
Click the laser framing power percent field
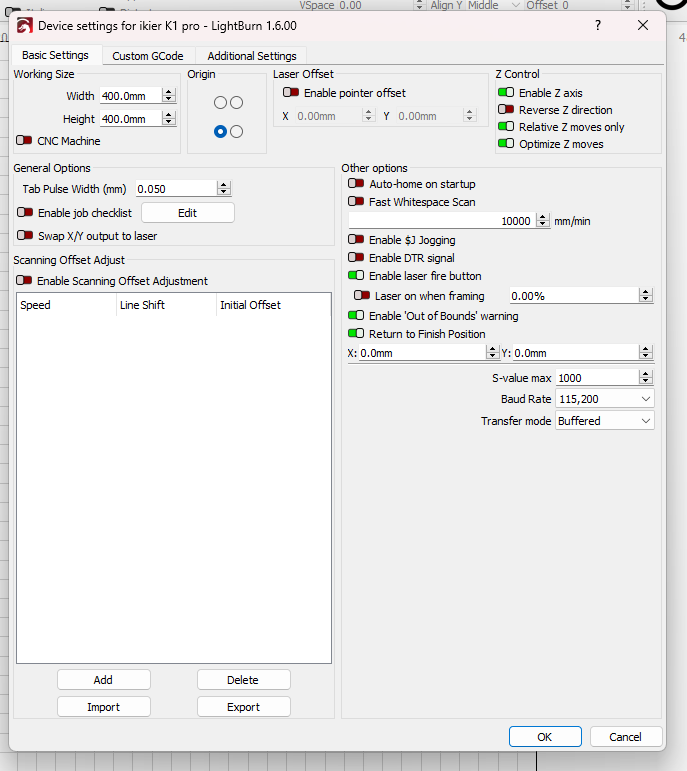(x=574, y=296)
